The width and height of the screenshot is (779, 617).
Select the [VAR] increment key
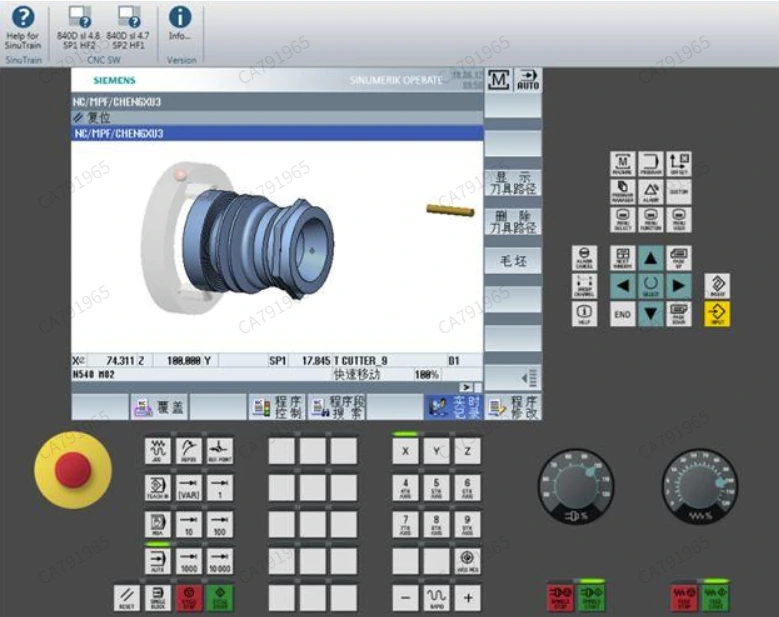pyautogui.click(x=189, y=487)
